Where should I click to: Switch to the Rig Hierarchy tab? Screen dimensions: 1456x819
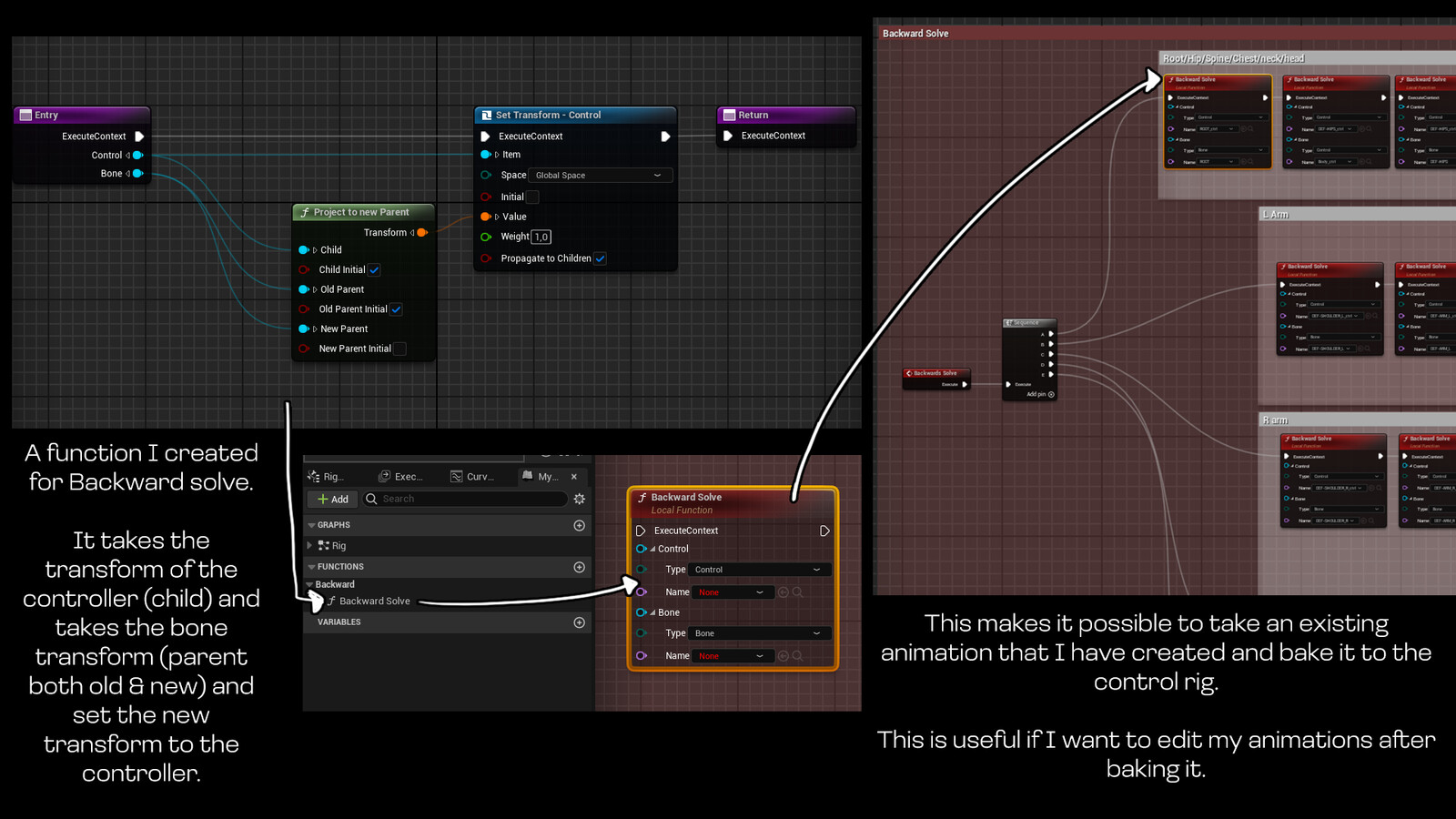point(327,477)
